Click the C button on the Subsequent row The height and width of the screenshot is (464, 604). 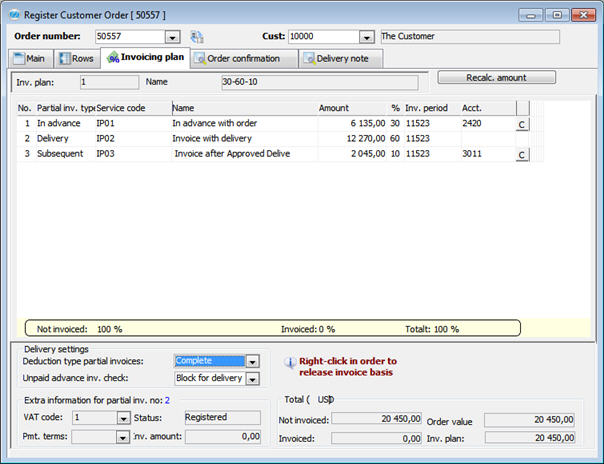click(521, 155)
